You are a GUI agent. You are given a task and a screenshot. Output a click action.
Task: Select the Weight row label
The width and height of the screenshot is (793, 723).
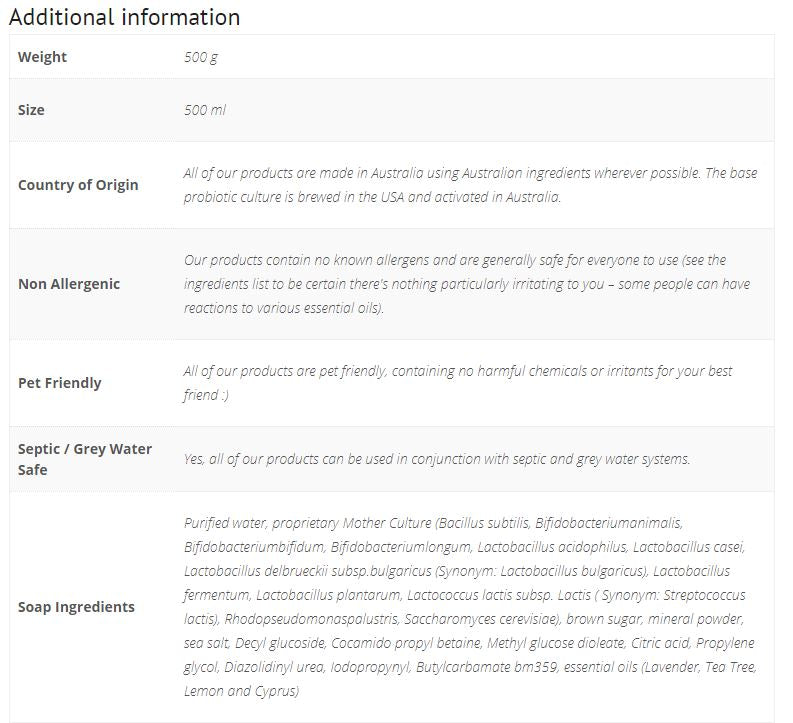point(42,57)
